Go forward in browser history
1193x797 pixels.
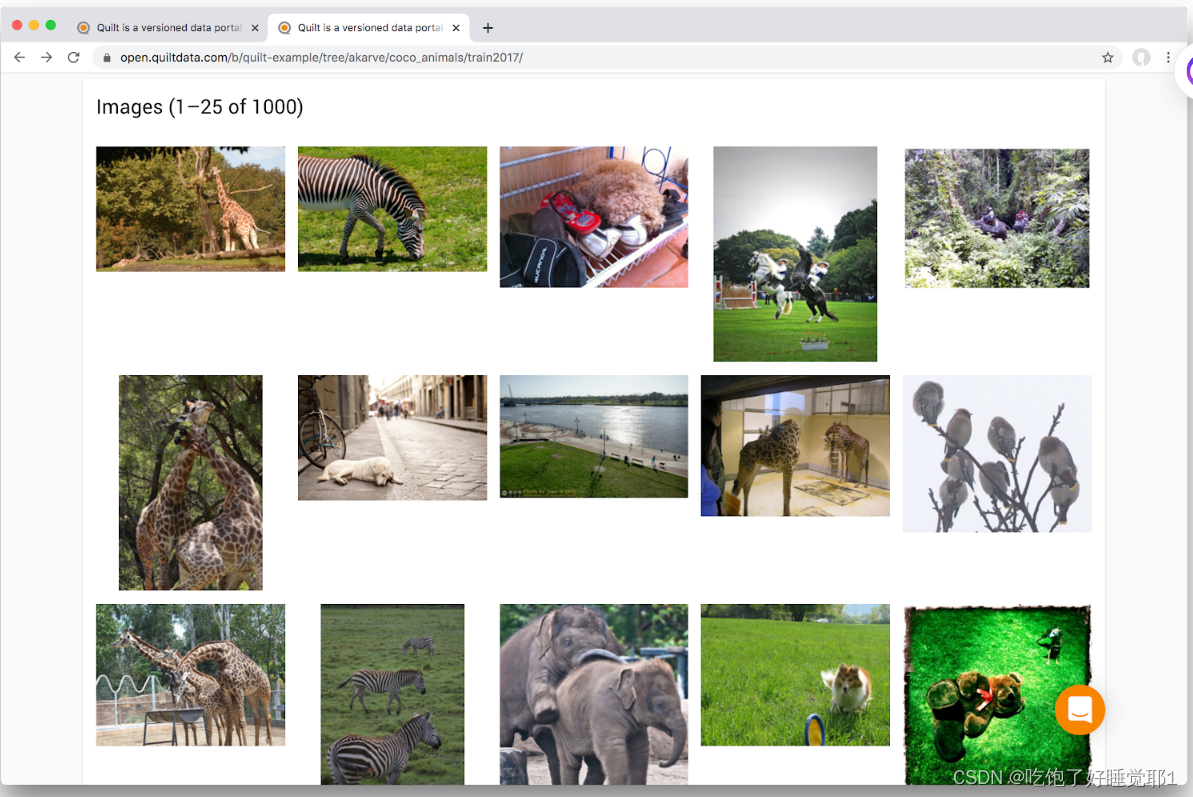pyautogui.click(x=46, y=57)
